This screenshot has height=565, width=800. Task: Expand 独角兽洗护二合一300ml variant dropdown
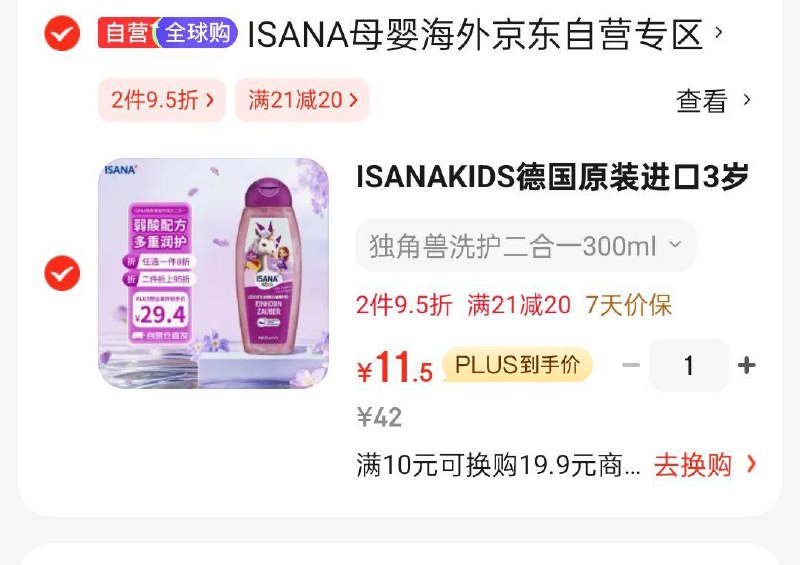526,245
